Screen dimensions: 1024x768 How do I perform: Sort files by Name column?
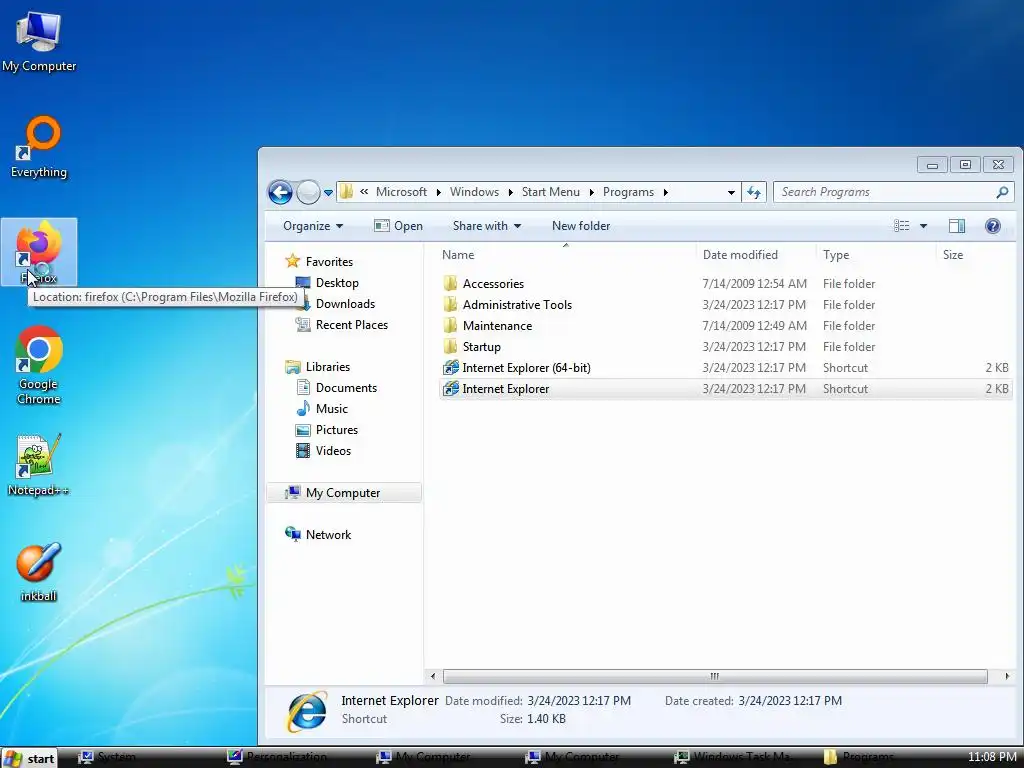pyautogui.click(x=566, y=255)
